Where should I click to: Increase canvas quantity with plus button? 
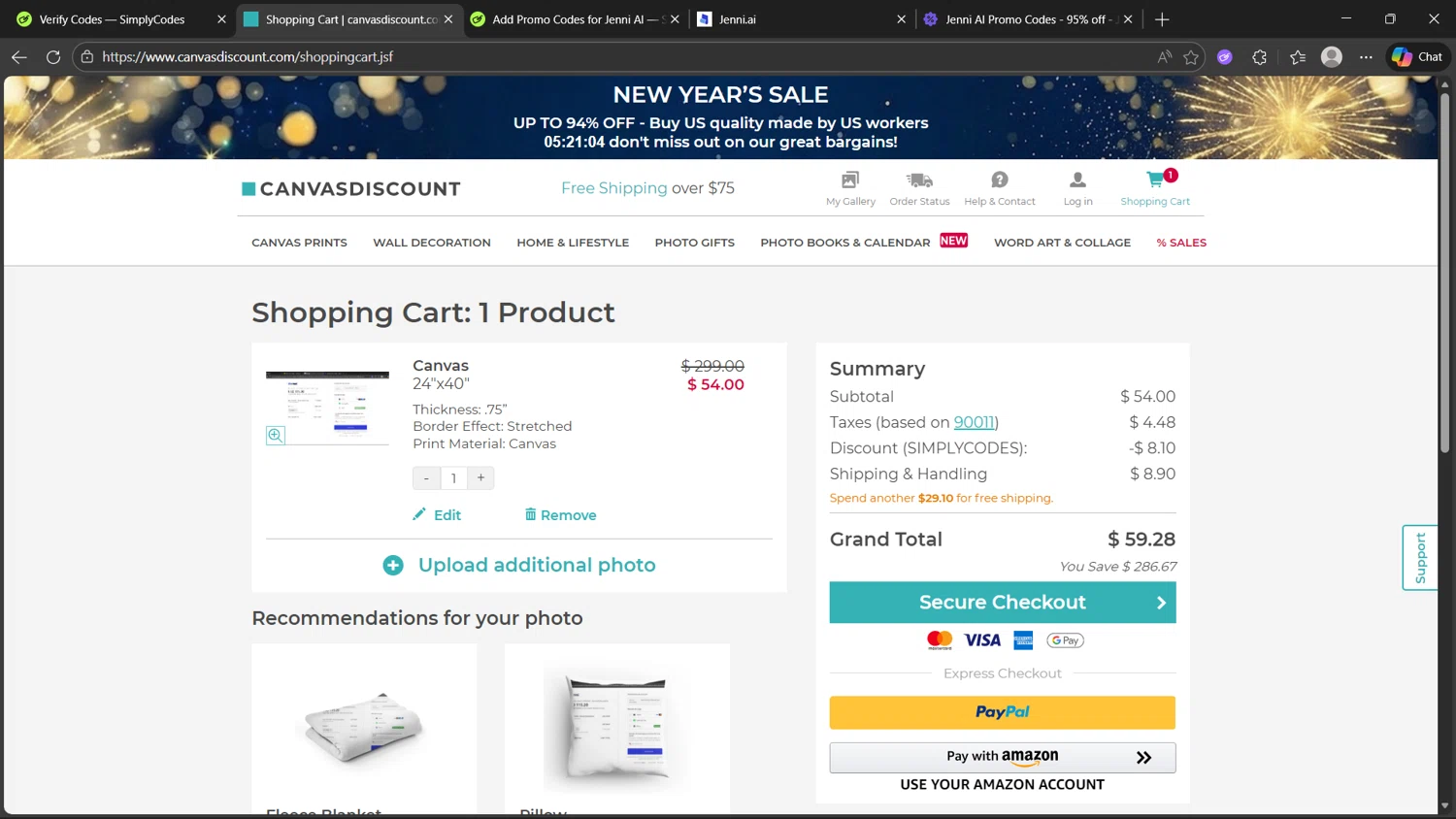pos(480,478)
